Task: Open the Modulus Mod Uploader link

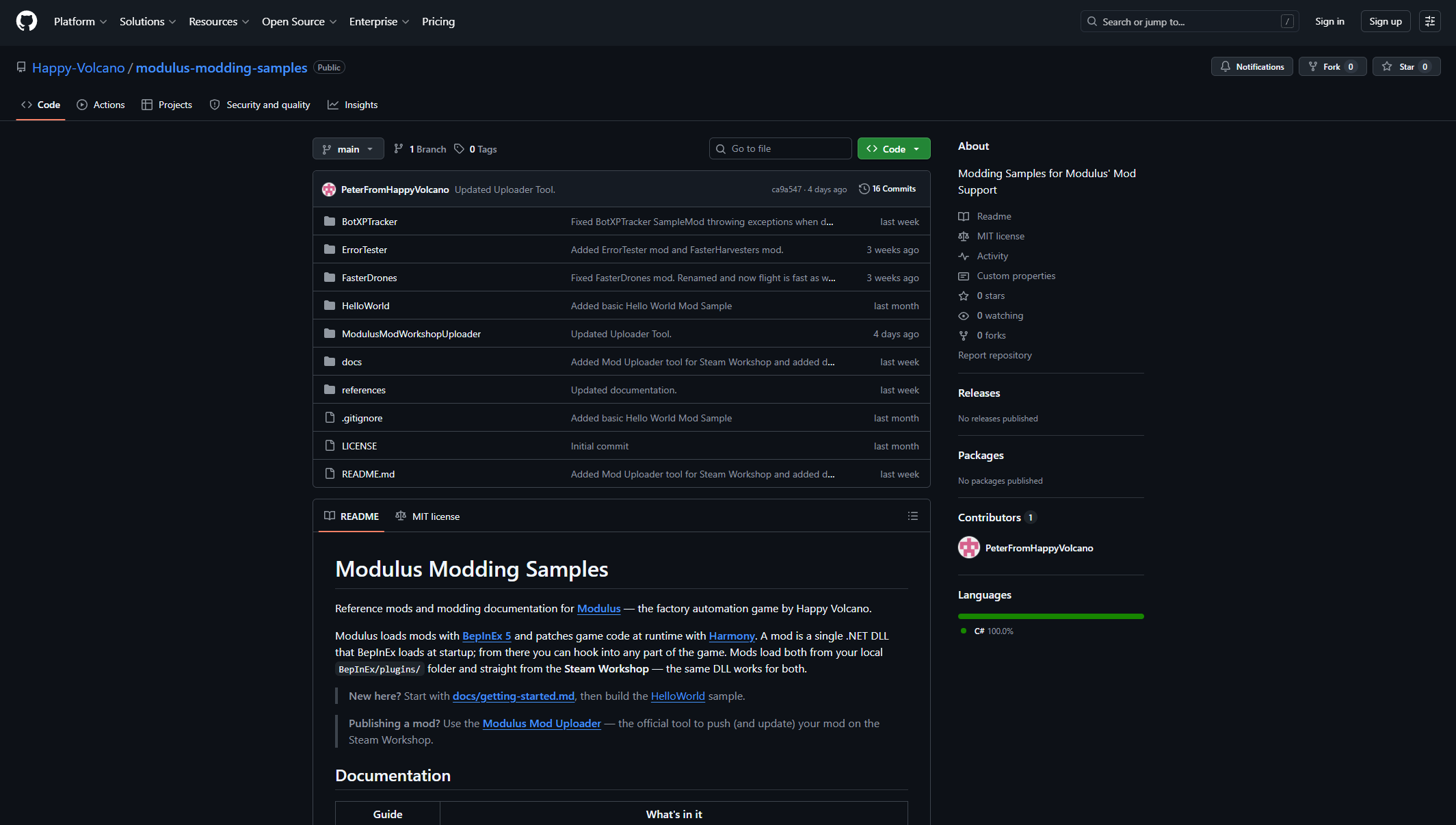Action: pyautogui.click(x=541, y=723)
